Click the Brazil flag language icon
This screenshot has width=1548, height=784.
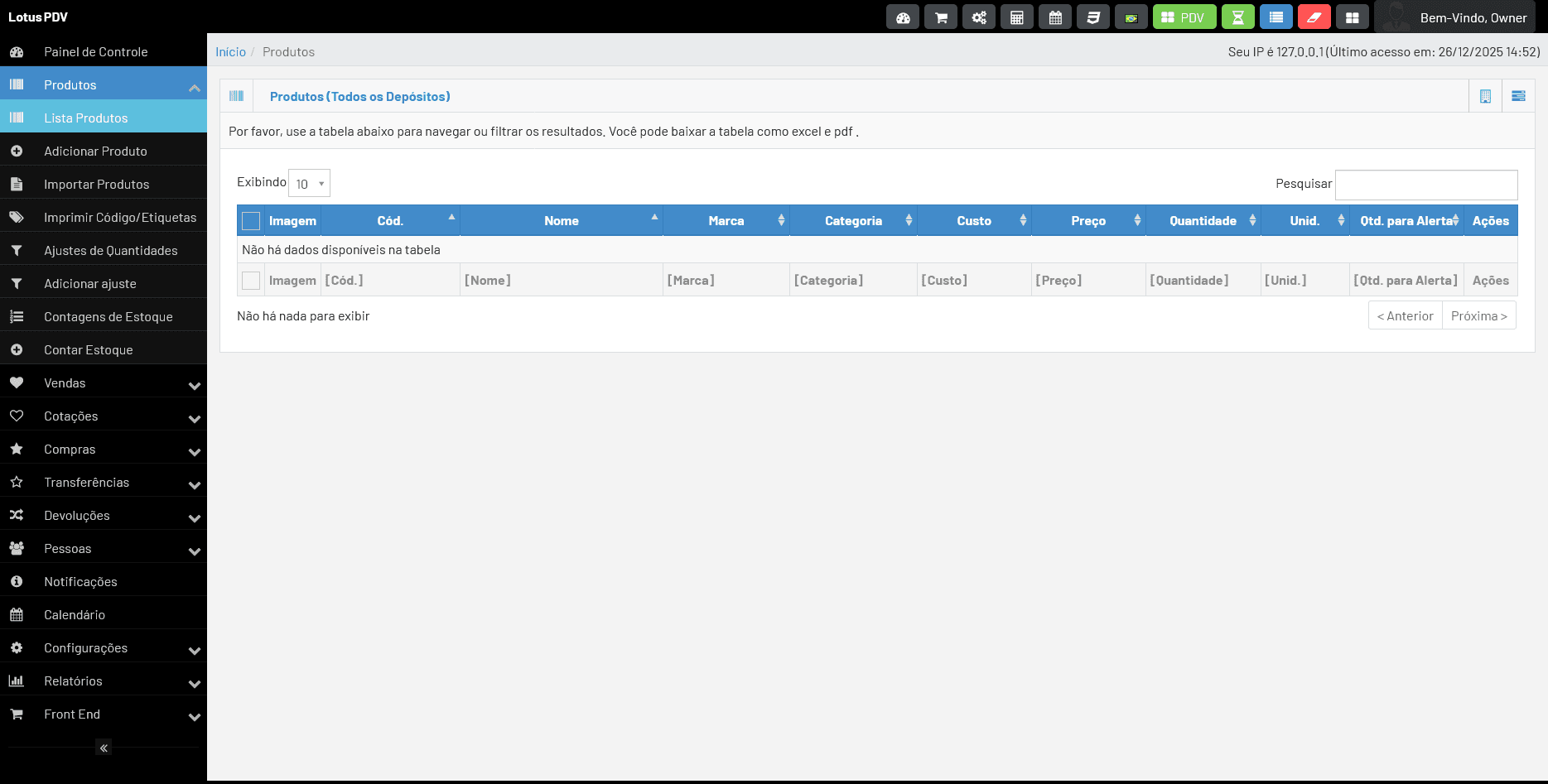tap(1131, 17)
